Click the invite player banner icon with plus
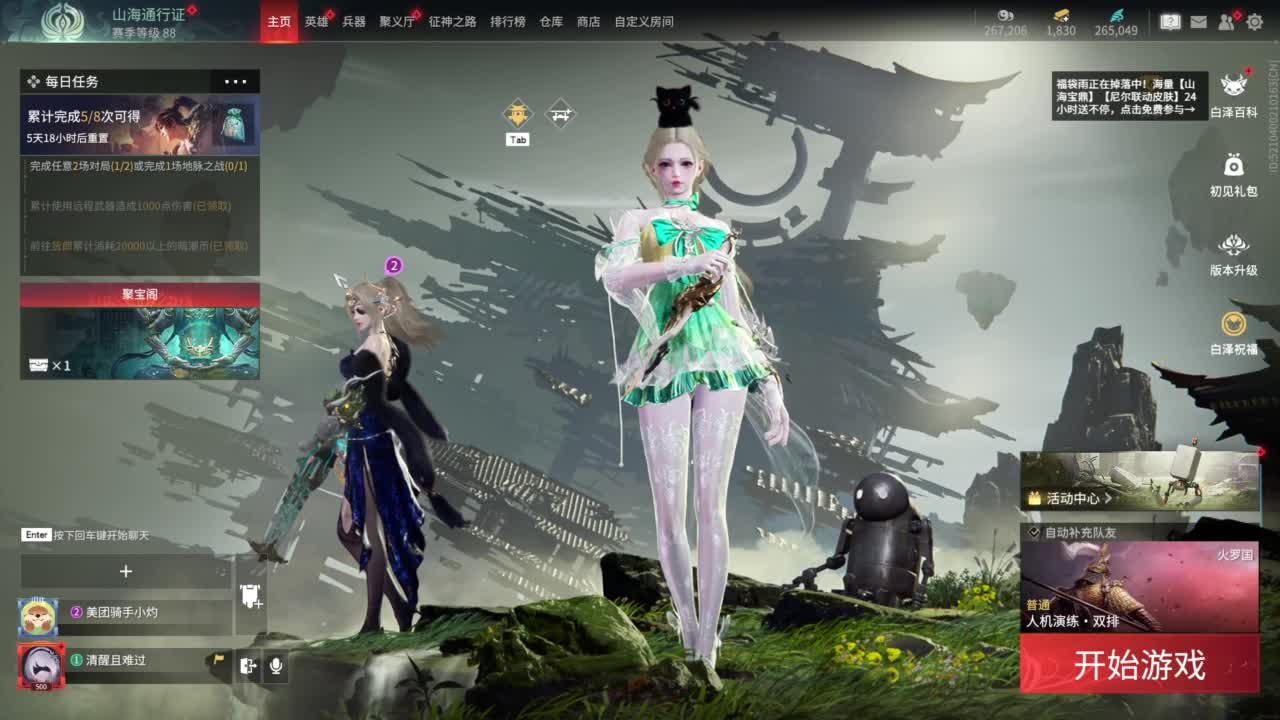This screenshot has width=1280, height=720. tap(250, 597)
